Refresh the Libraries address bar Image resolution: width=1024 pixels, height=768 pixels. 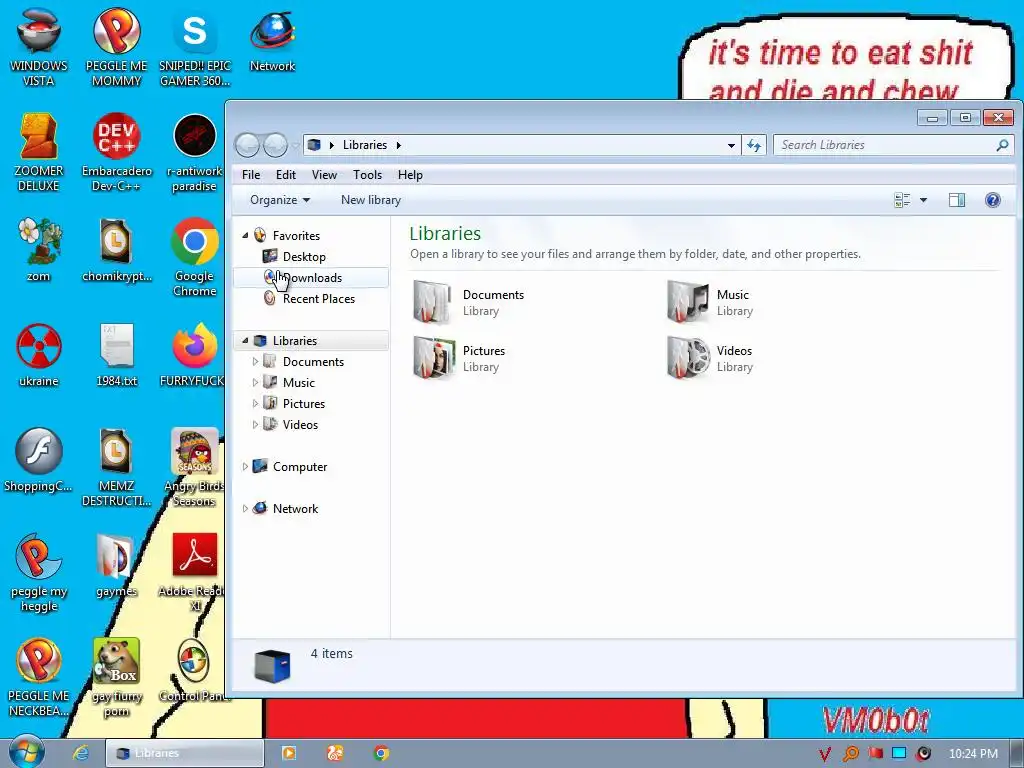(x=754, y=145)
